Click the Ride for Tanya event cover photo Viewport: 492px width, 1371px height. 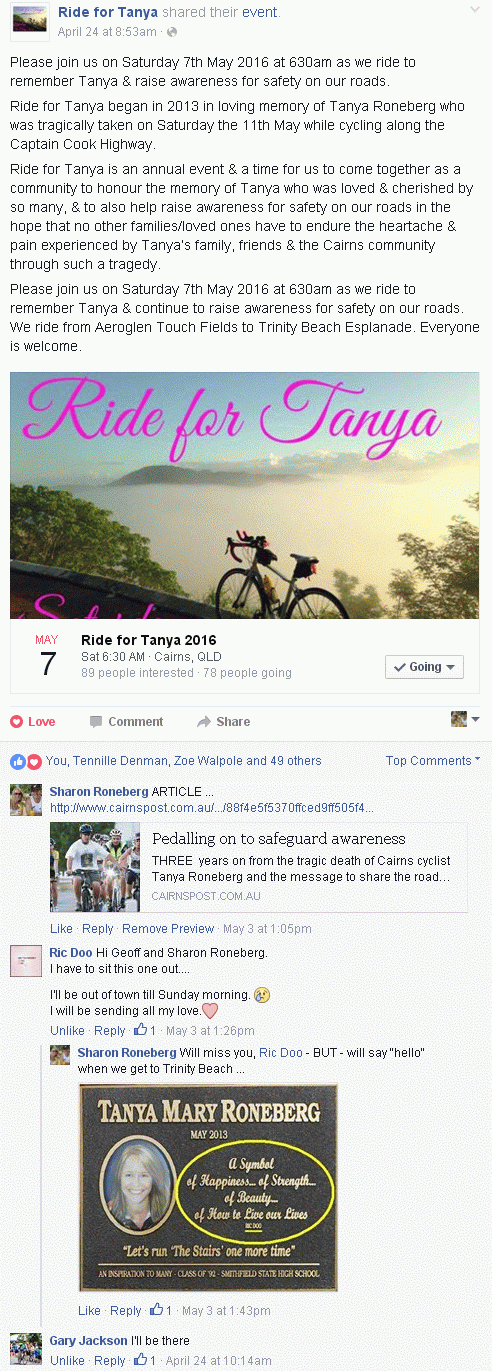click(x=245, y=496)
